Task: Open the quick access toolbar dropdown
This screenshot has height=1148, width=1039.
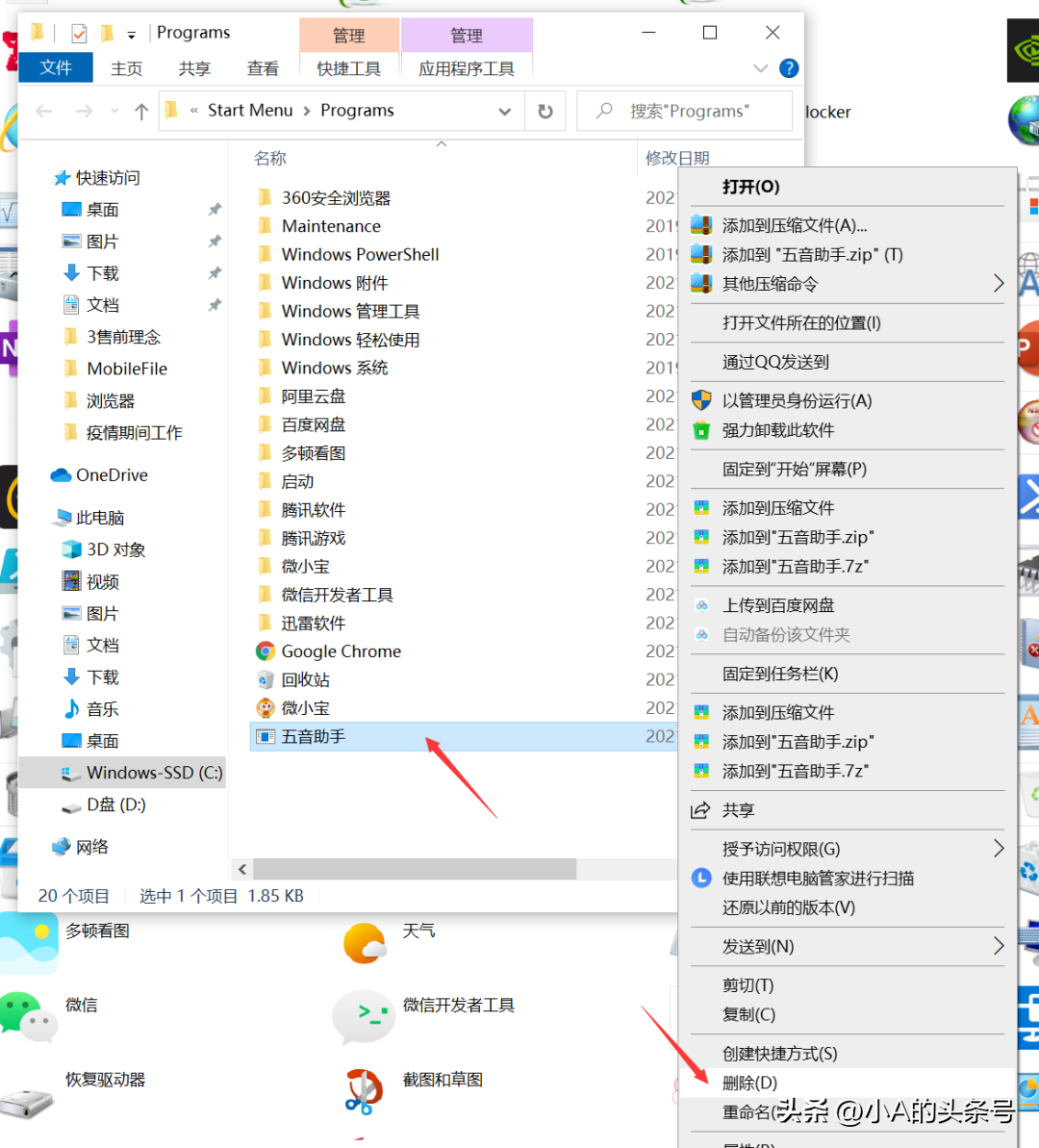Action: point(131,35)
